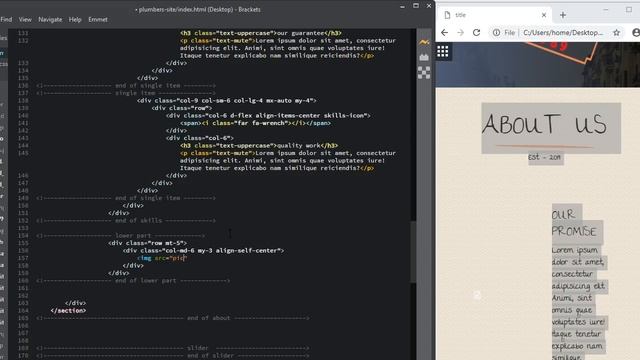Open the grid menu icon on the webpage
The image size is (640, 360).
click(443, 51)
